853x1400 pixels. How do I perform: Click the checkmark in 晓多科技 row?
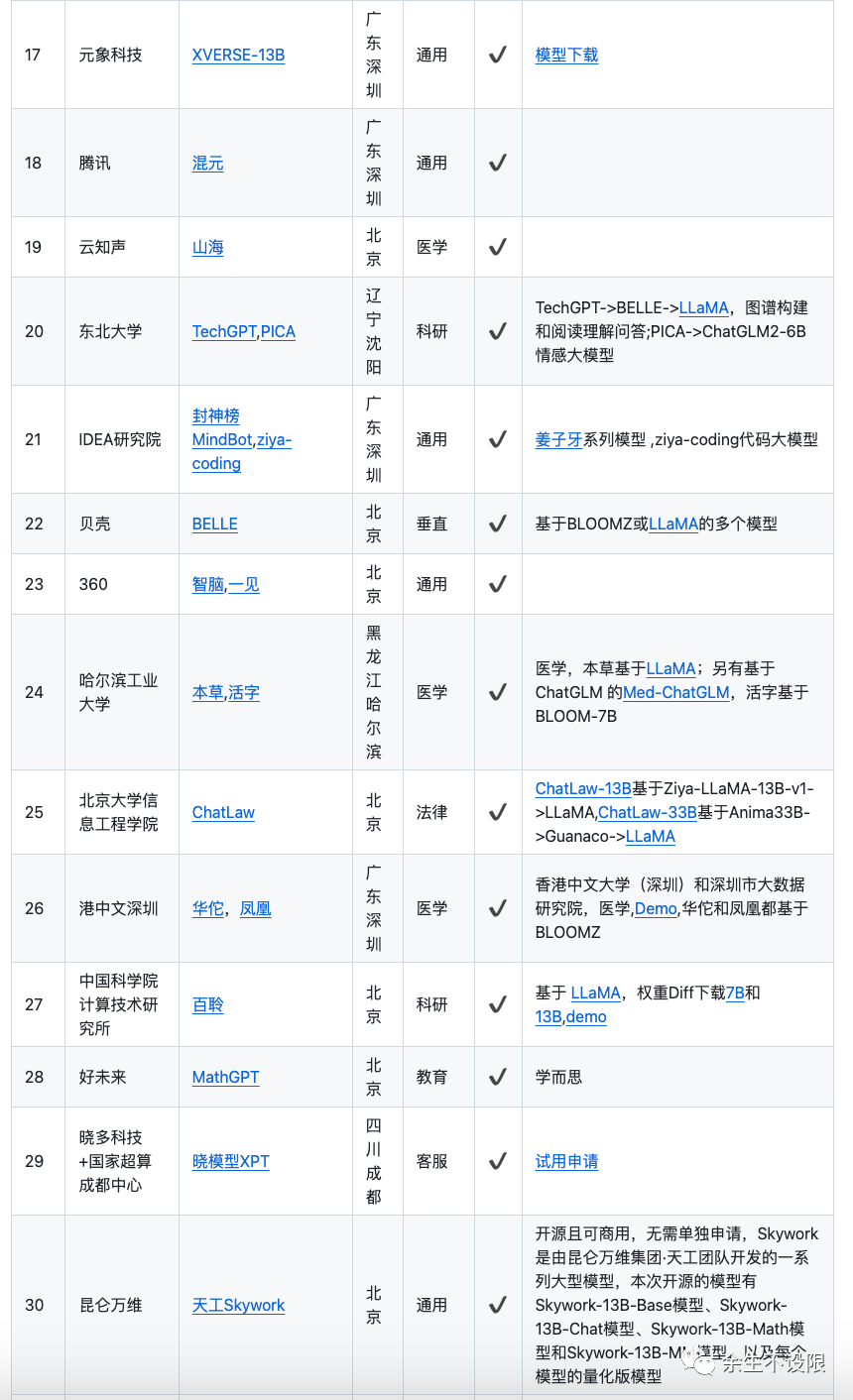click(x=498, y=1161)
